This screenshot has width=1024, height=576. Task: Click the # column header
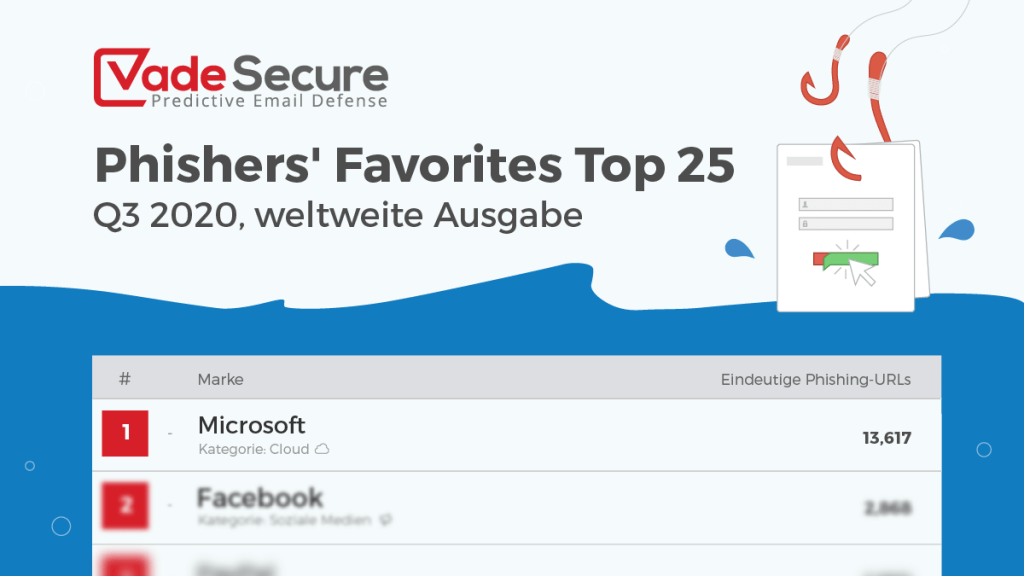125,379
